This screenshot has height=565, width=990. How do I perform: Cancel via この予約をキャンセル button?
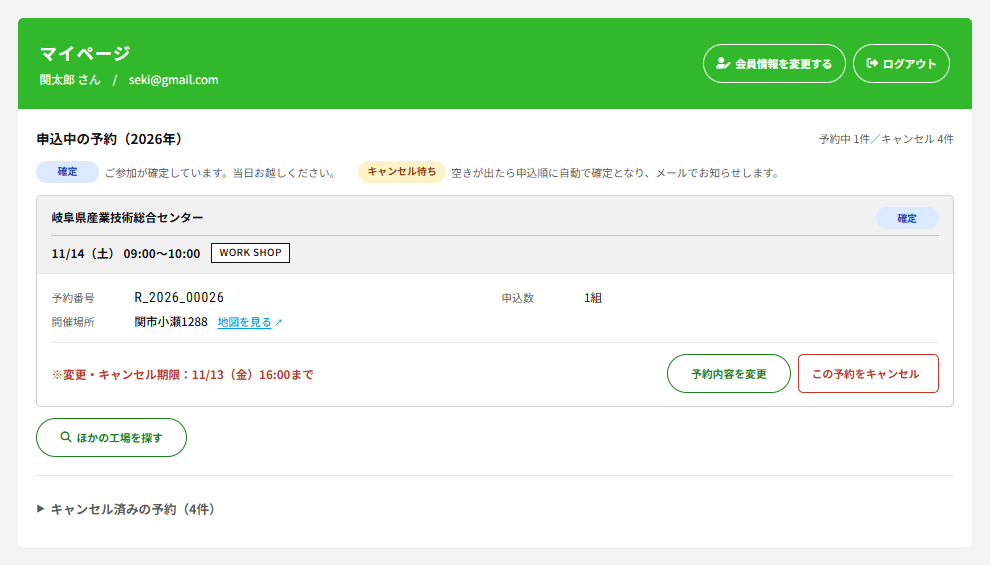click(x=868, y=374)
